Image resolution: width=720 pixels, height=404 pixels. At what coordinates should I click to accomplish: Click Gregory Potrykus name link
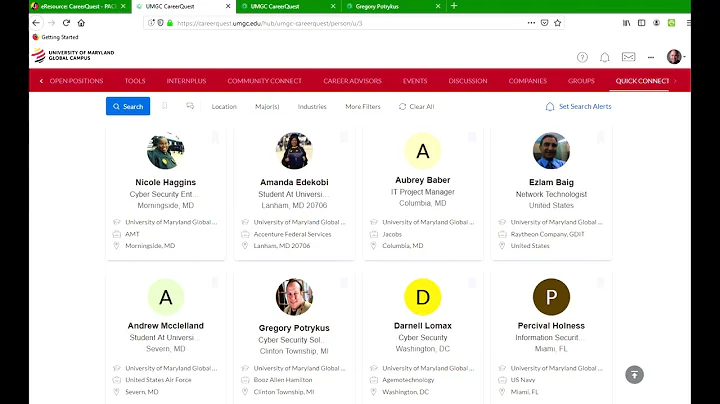[294, 328]
